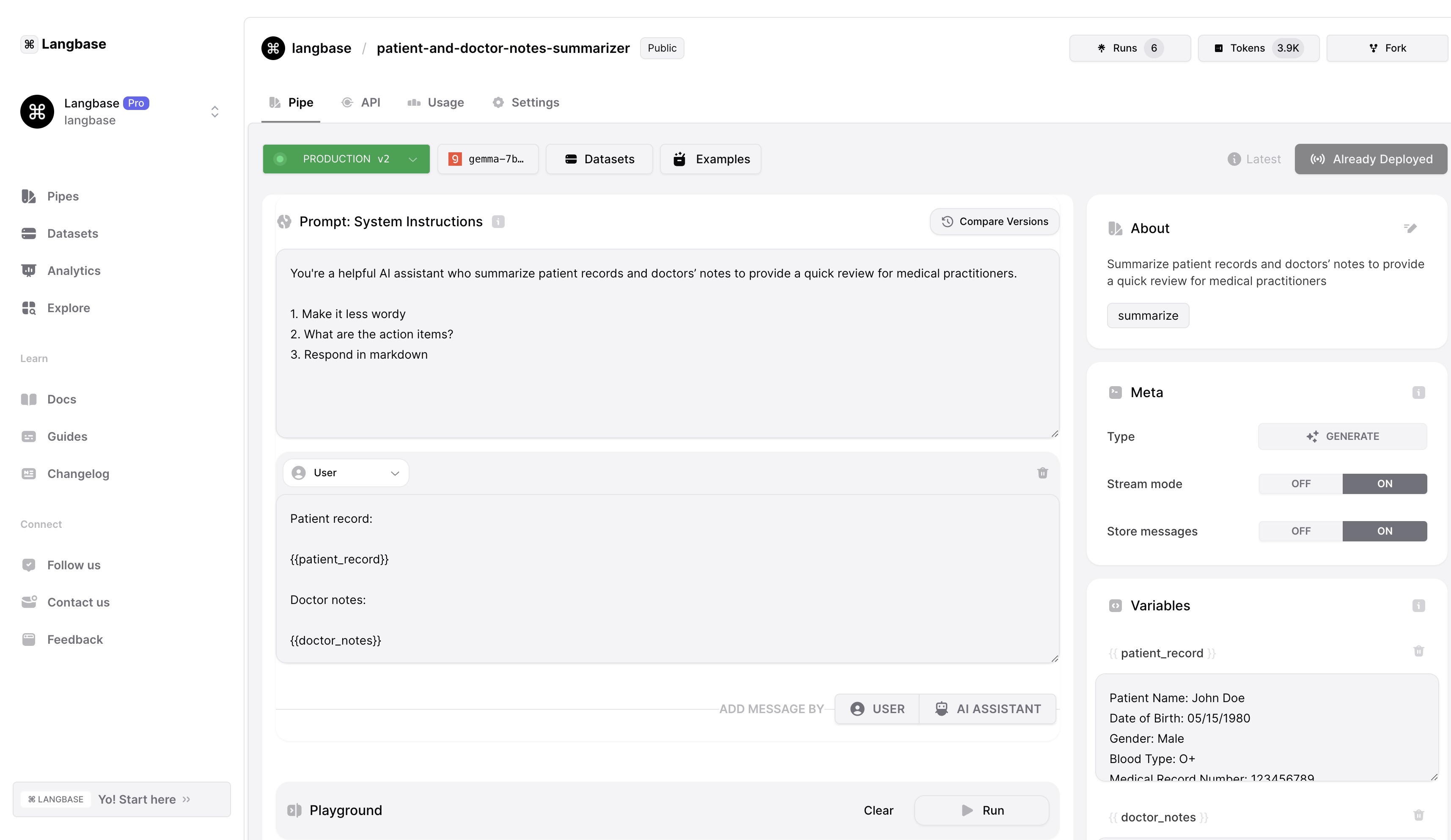
Task: Turn Stream mode OFF
Action: (1300, 483)
